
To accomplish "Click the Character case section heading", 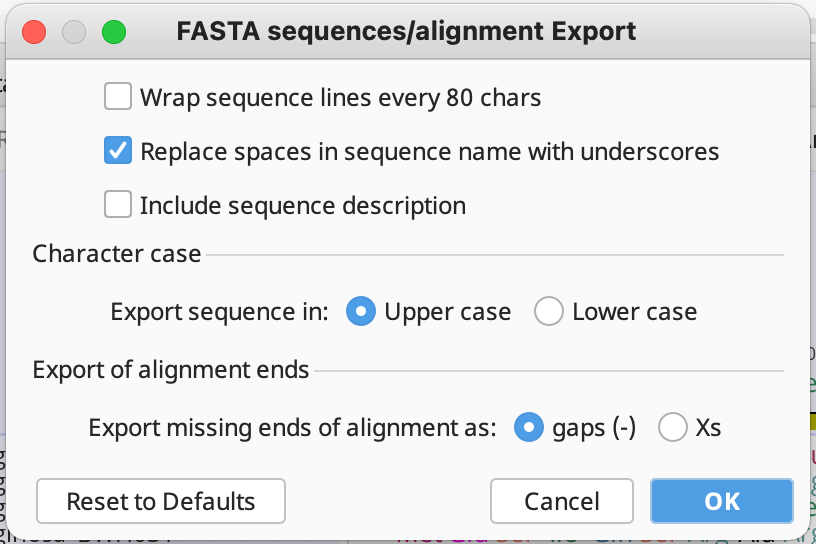I will [x=117, y=254].
